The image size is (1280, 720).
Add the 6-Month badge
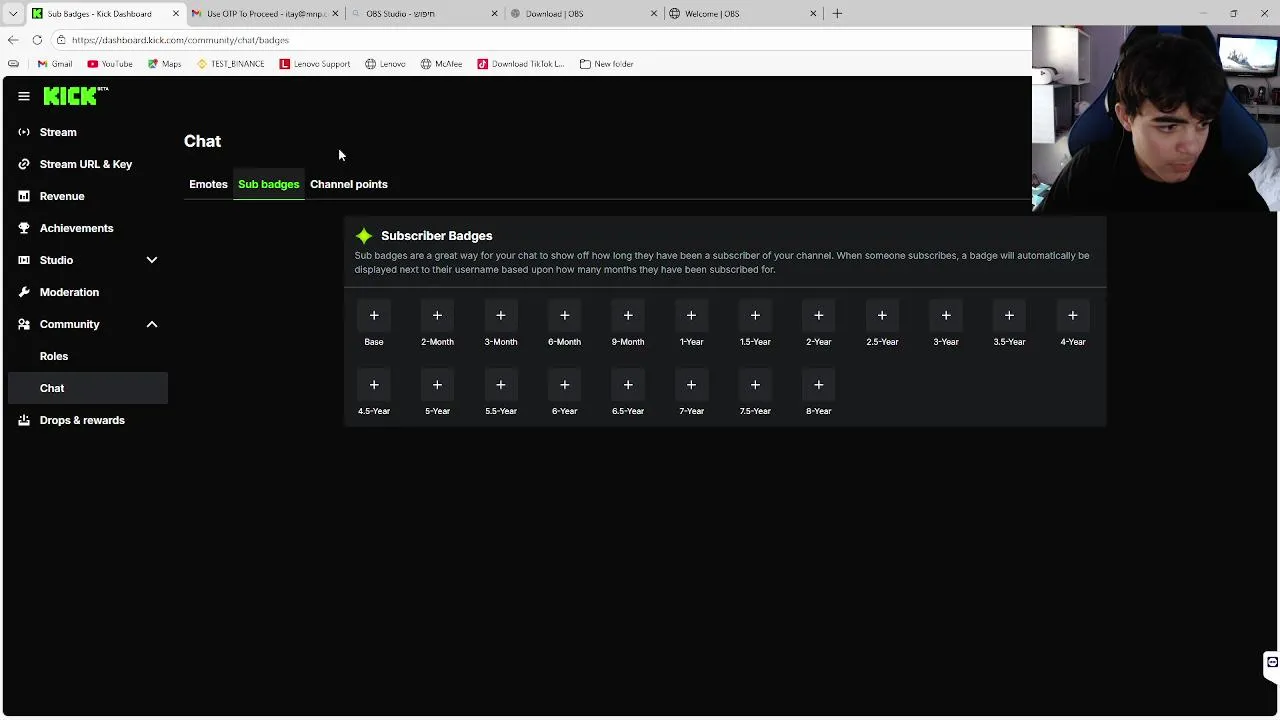pyautogui.click(x=564, y=316)
